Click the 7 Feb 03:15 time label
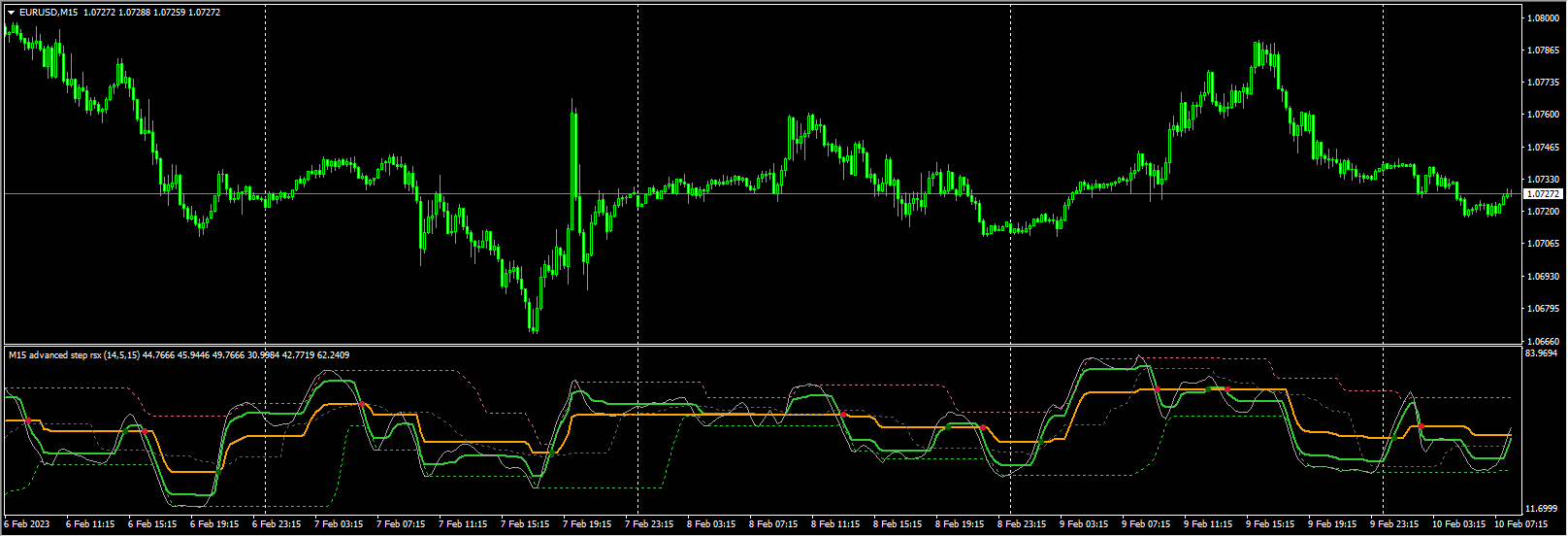Viewport: 1568px width, 537px height. [x=339, y=524]
